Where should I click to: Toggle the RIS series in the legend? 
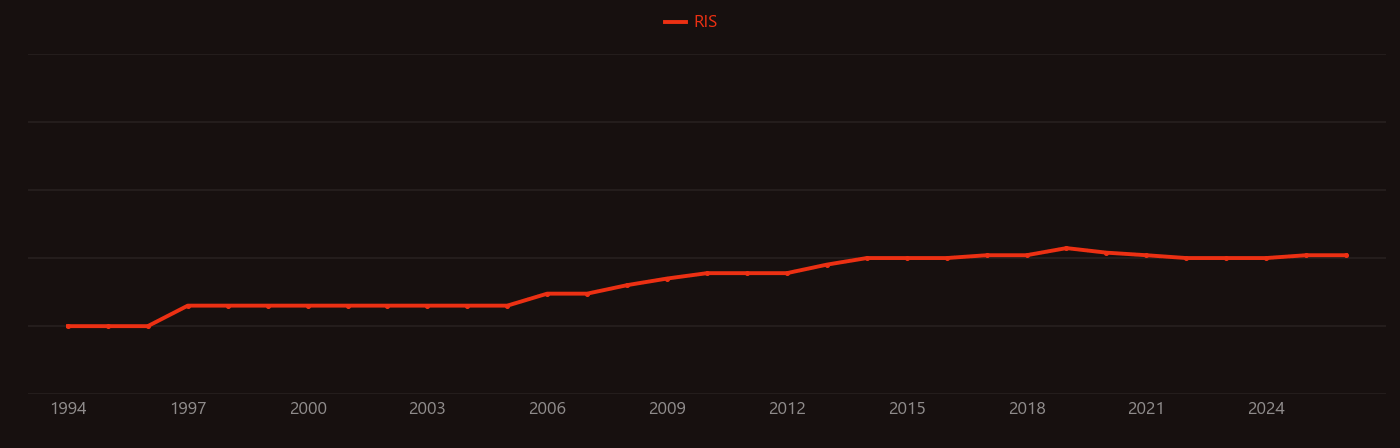tap(691, 22)
